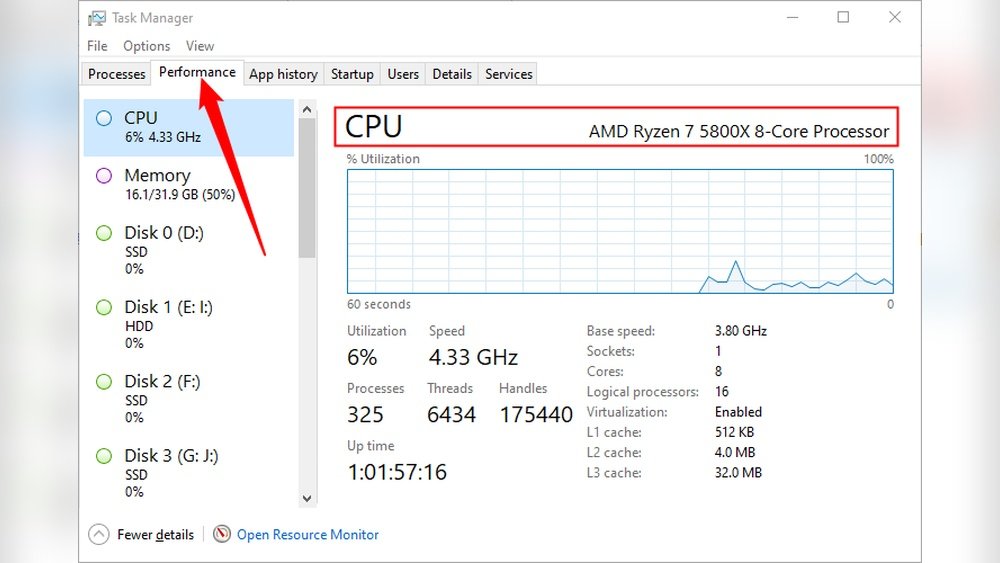Select the CPU circle icon in sidebar
1000x563 pixels.
(104, 118)
